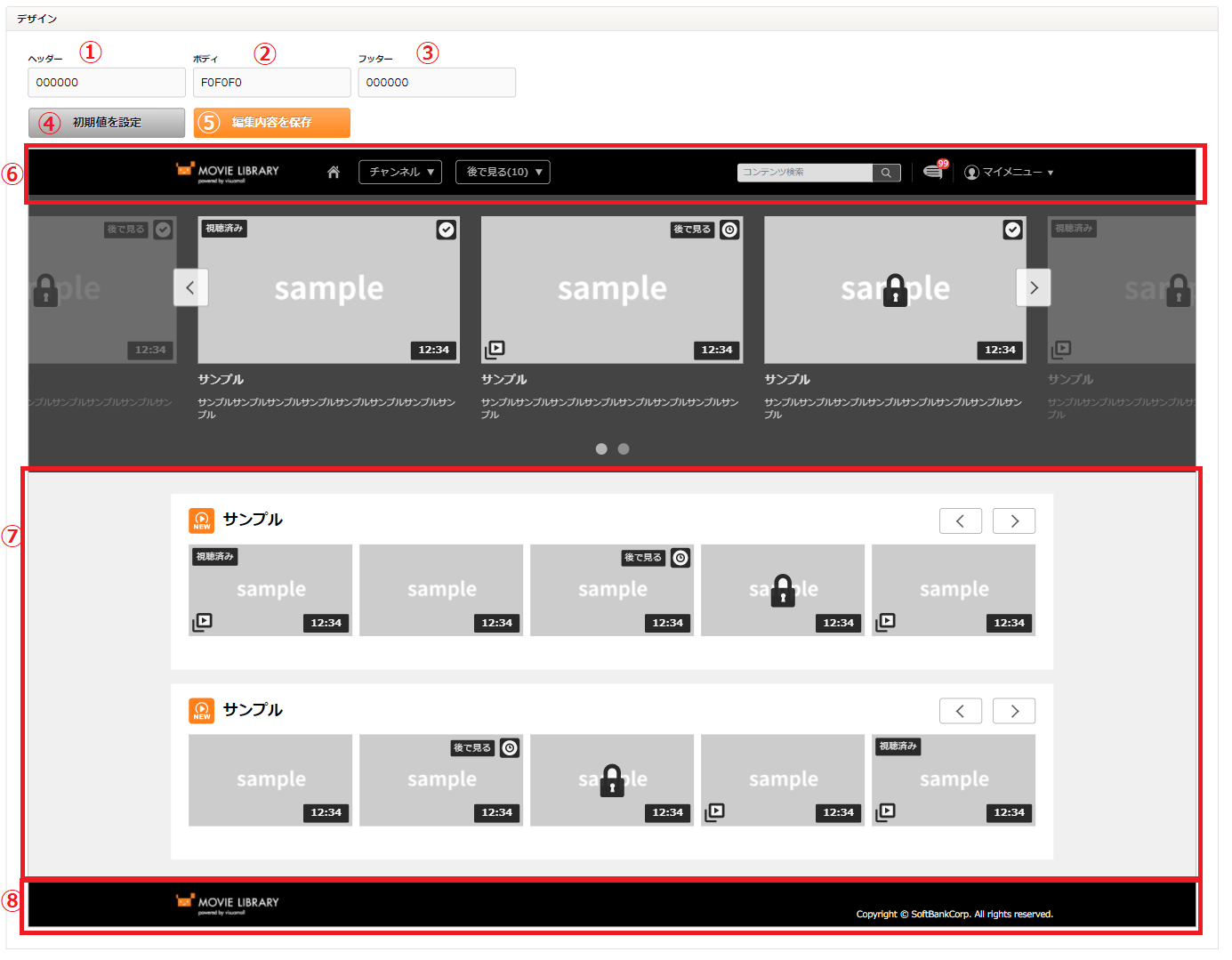Screen dimensions: 1232x960
Task: Click playlist icon on second carousel video
Action: tap(495, 350)
